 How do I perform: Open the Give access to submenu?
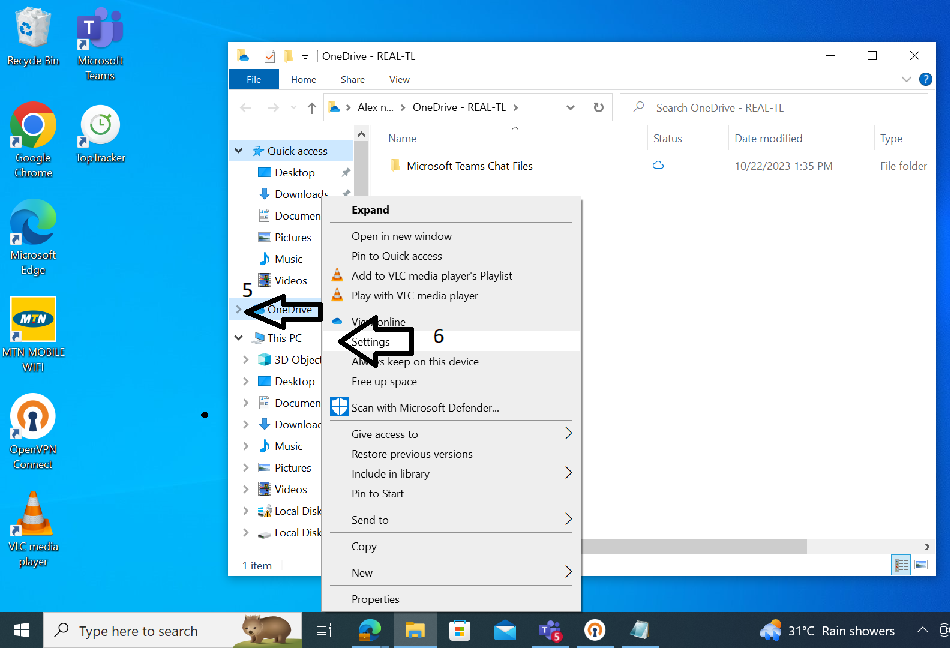click(x=451, y=434)
